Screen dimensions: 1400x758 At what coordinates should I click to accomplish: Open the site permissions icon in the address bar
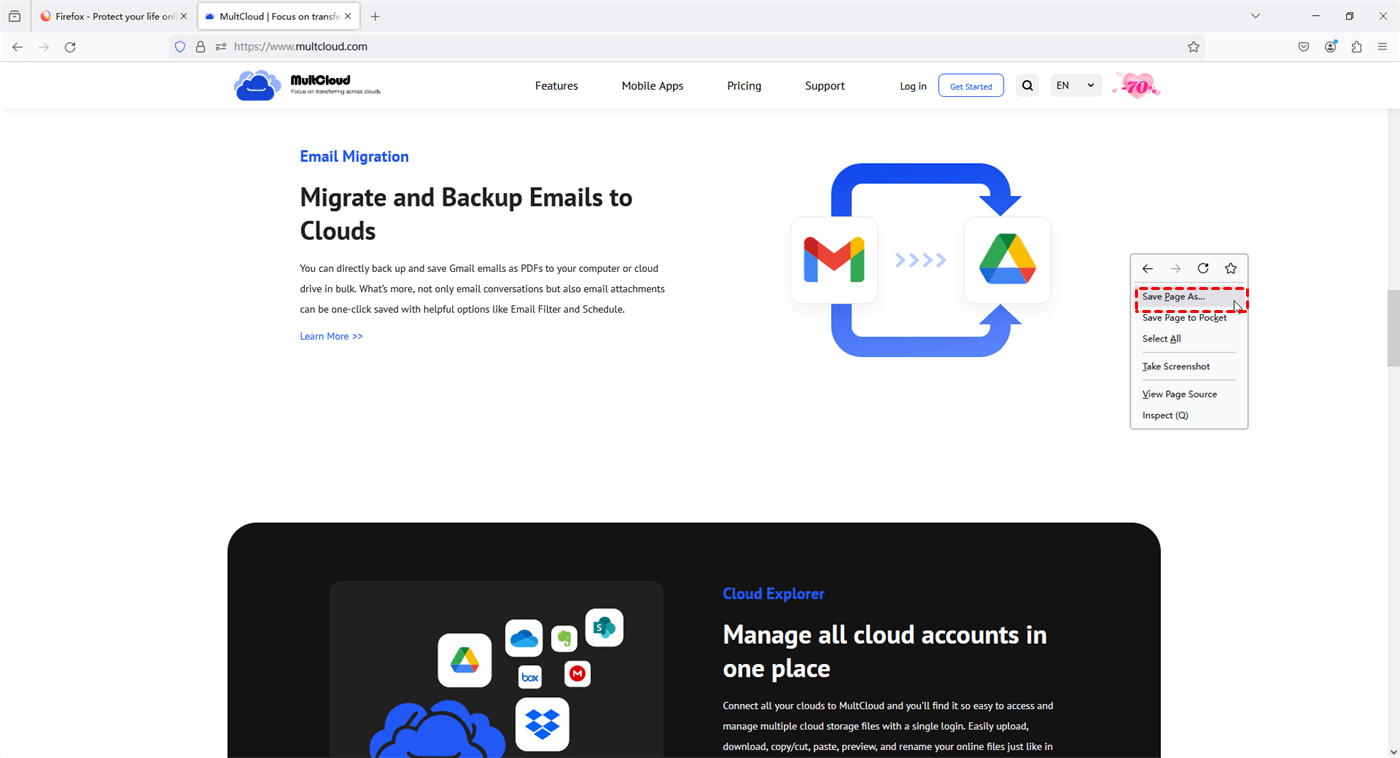tap(221, 47)
